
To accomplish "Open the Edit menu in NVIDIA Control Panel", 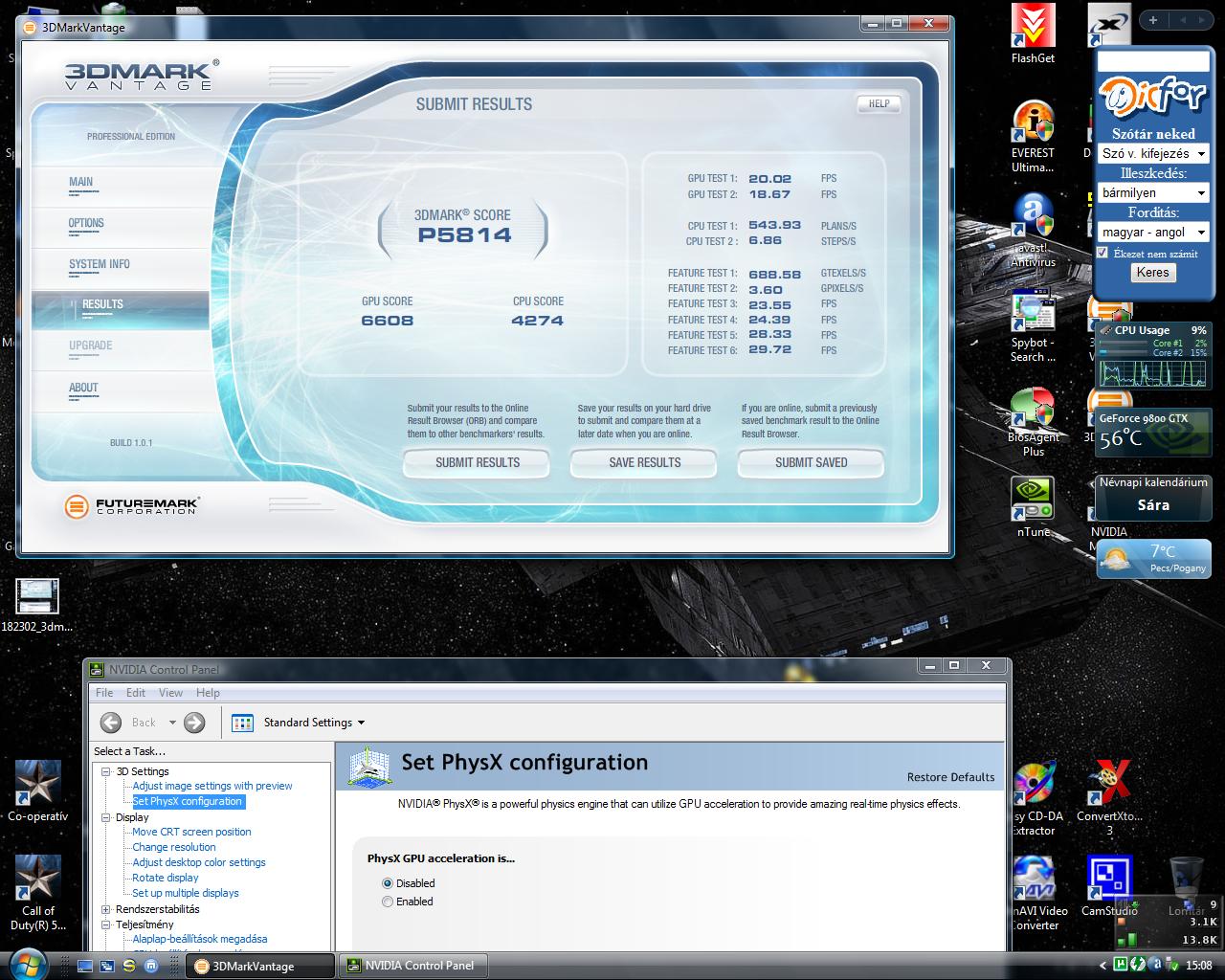I will click(136, 693).
